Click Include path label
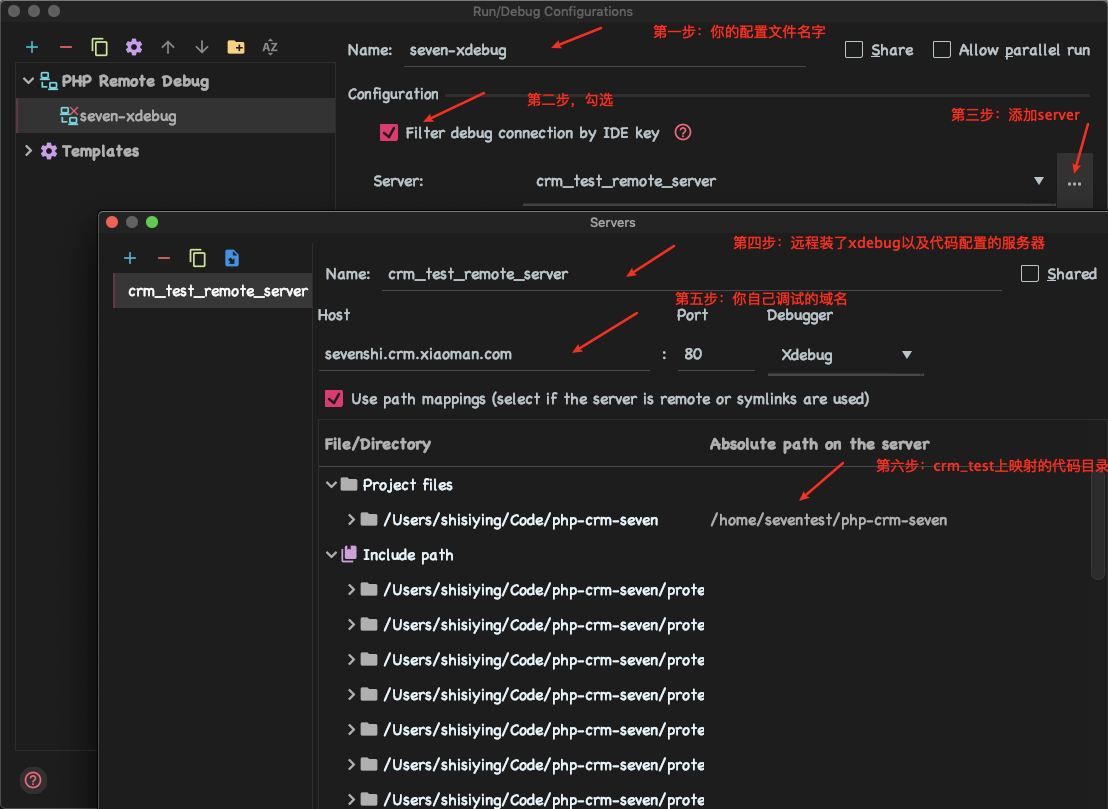Image resolution: width=1108 pixels, height=809 pixels. point(408,555)
